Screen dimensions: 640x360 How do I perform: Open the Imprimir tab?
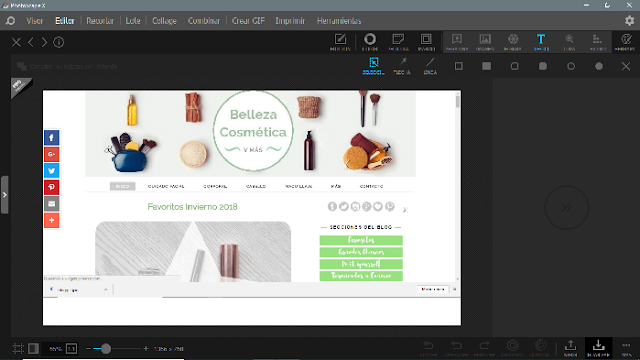click(290, 21)
